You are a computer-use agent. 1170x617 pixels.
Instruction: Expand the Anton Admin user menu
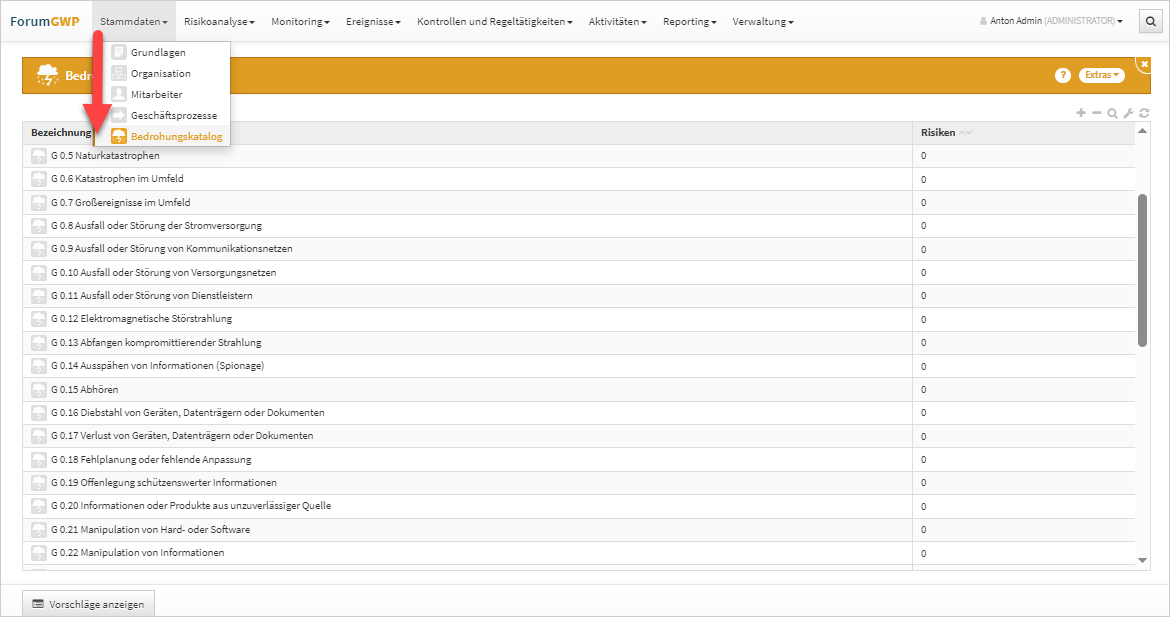click(x=1051, y=21)
